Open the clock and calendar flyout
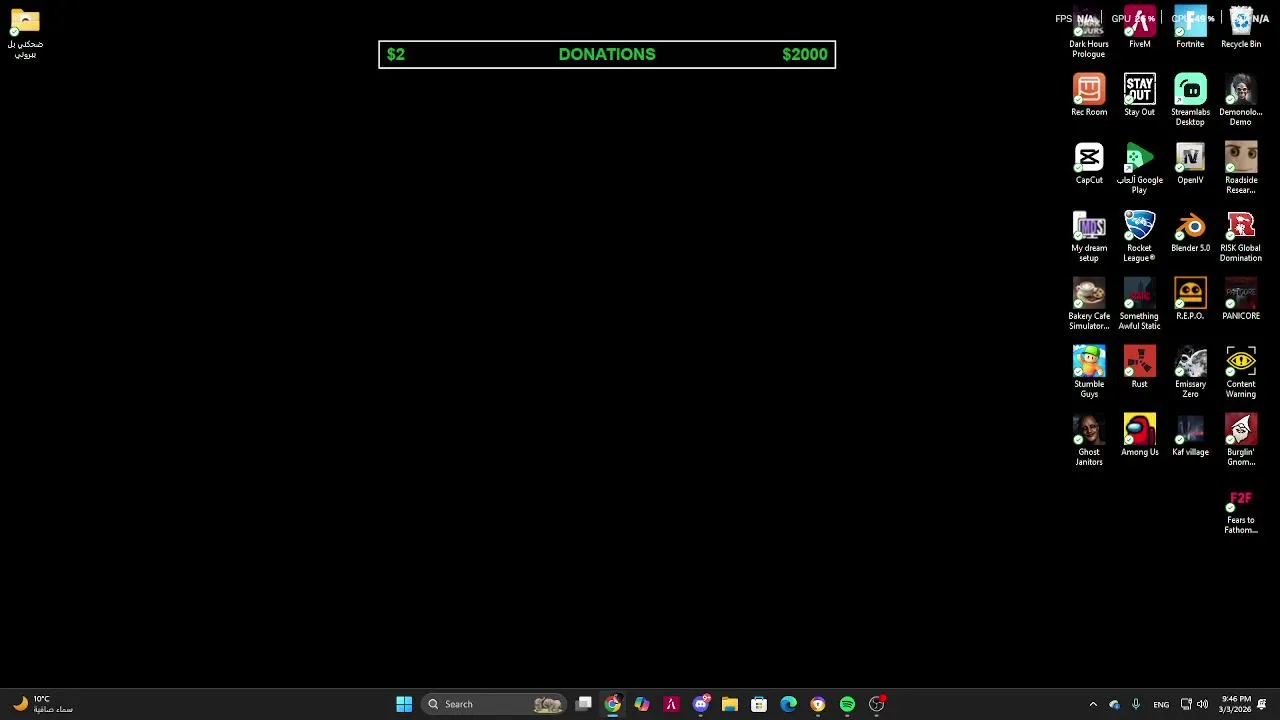Image resolution: width=1280 pixels, height=720 pixels. coord(1236,704)
